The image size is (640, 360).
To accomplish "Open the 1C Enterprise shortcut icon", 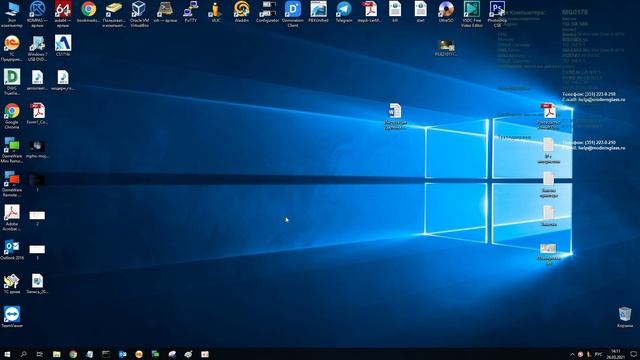I will click(x=12, y=48).
